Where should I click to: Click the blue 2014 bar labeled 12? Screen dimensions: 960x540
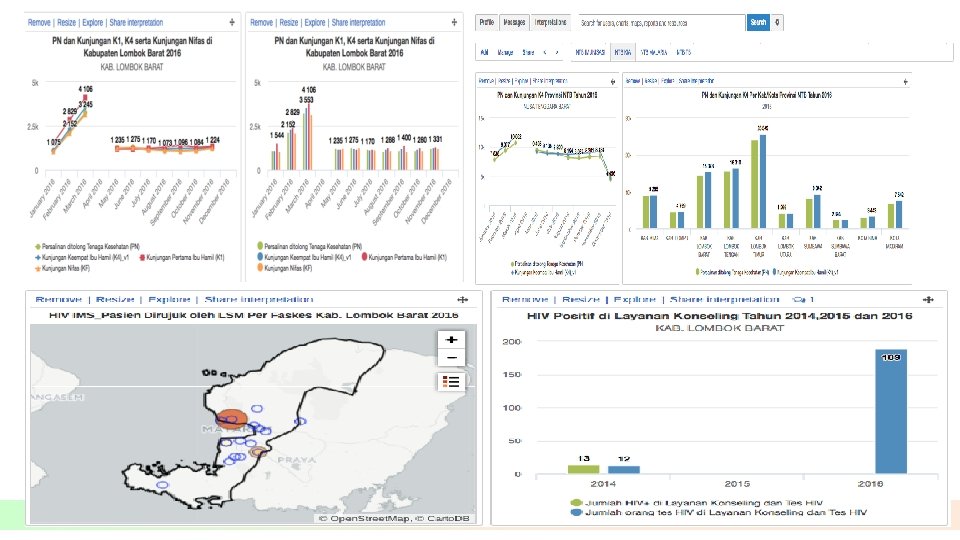point(624,470)
